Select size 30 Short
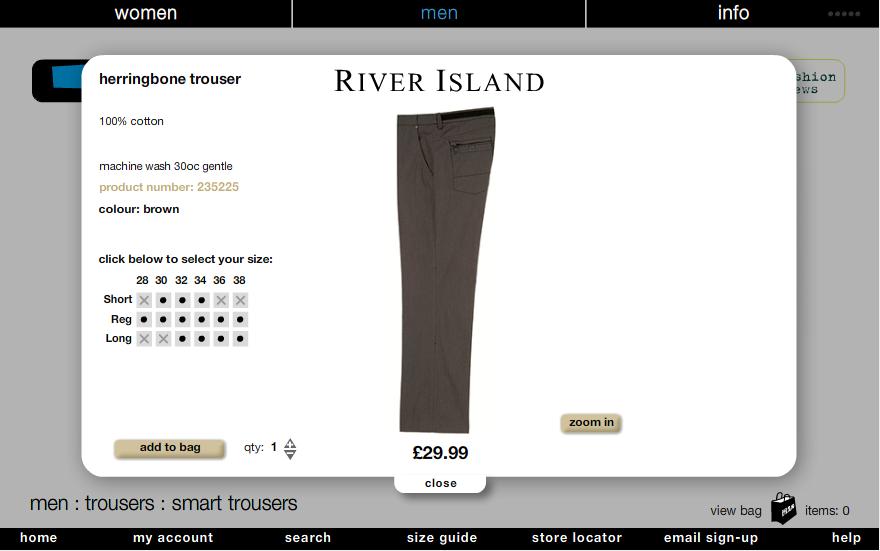Image resolution: width=880 pixels, height=551 pixels. click(163, 300)
